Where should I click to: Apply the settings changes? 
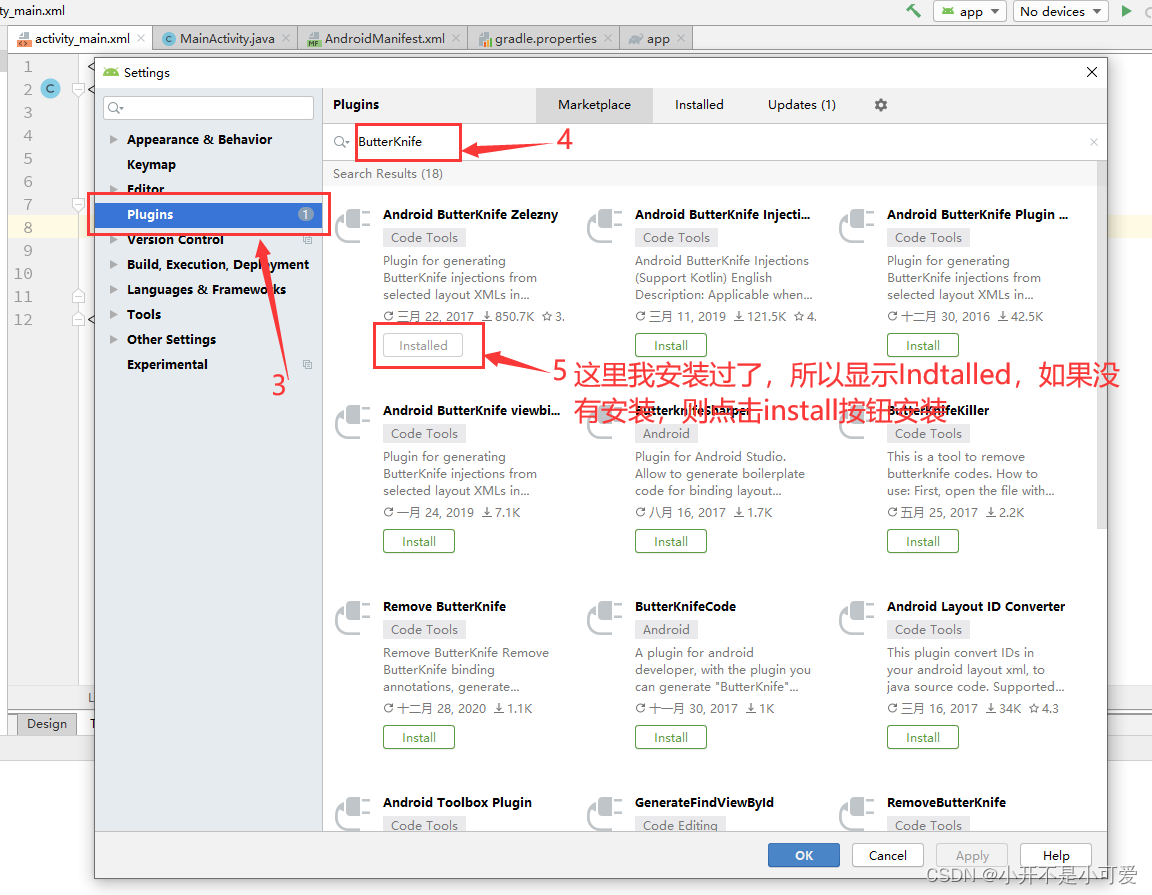click(x=971, y=855)
